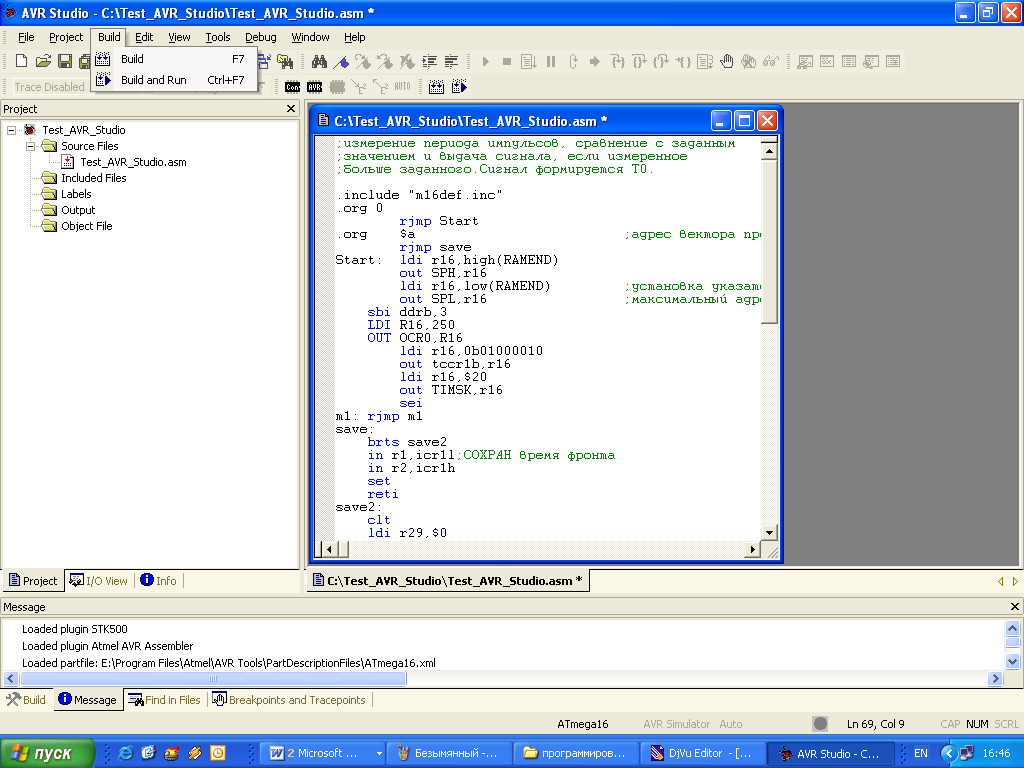Click the Show next statement arrow icon

coord(594,61)
